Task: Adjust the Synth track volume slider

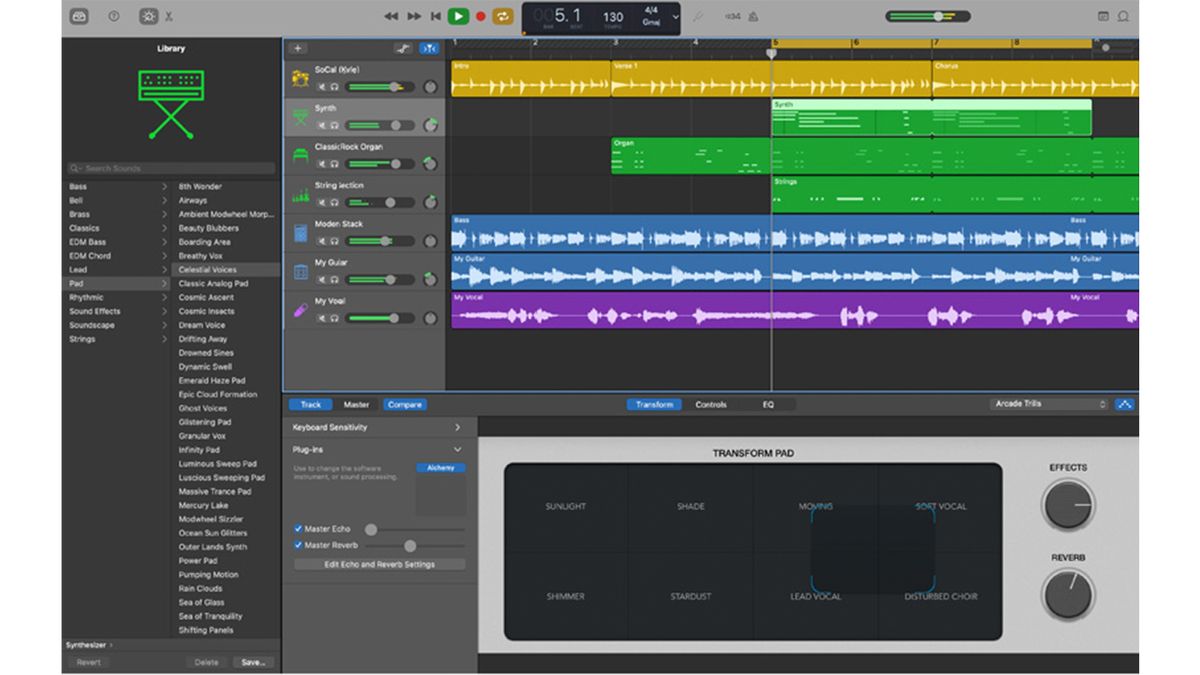Action: click(395, 124)
